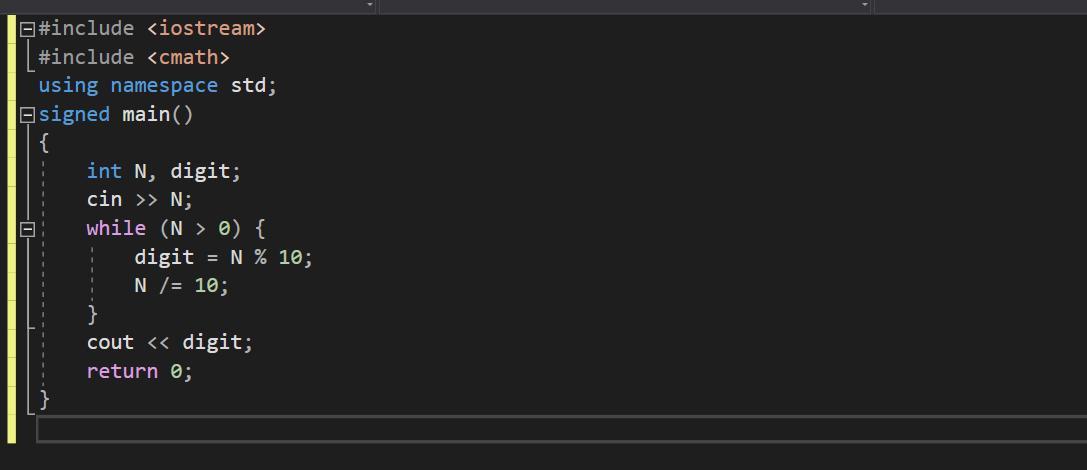Click the 'int' type keyword

(x=104, y=171)
